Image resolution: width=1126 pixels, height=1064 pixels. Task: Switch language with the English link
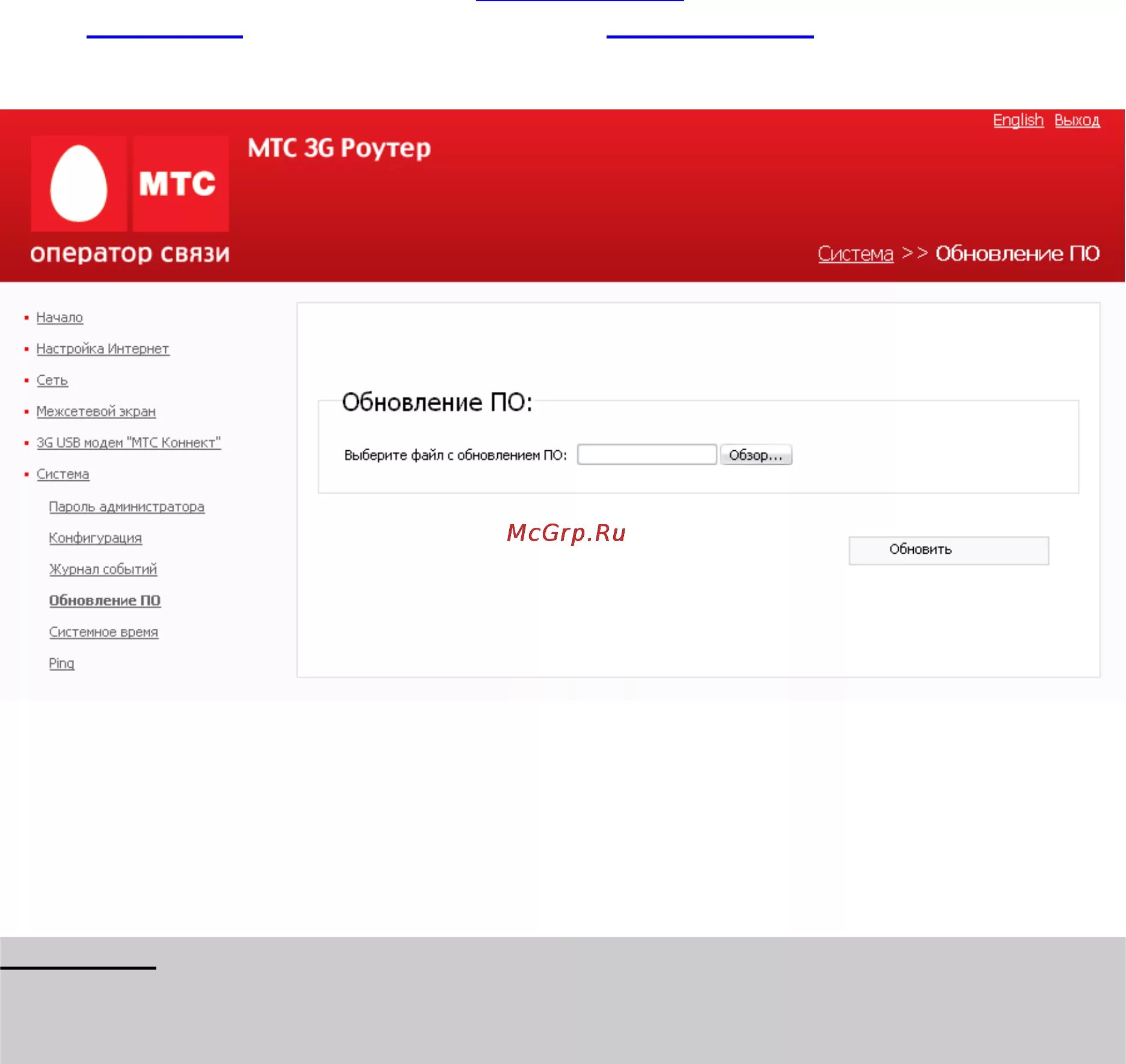(1018, 120)
